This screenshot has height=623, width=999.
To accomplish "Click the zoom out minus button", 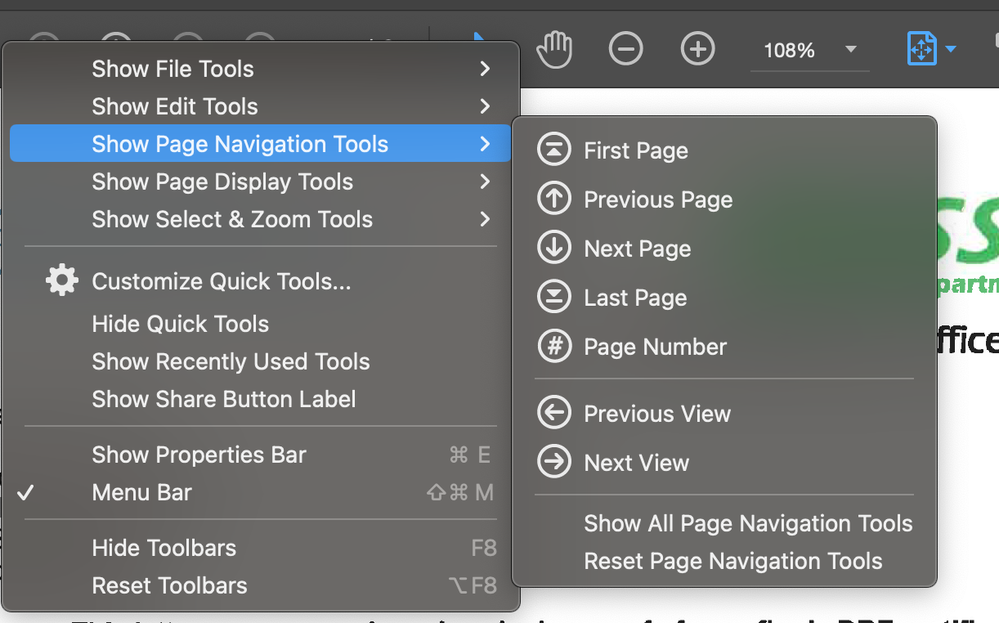I will click(626, 49).
